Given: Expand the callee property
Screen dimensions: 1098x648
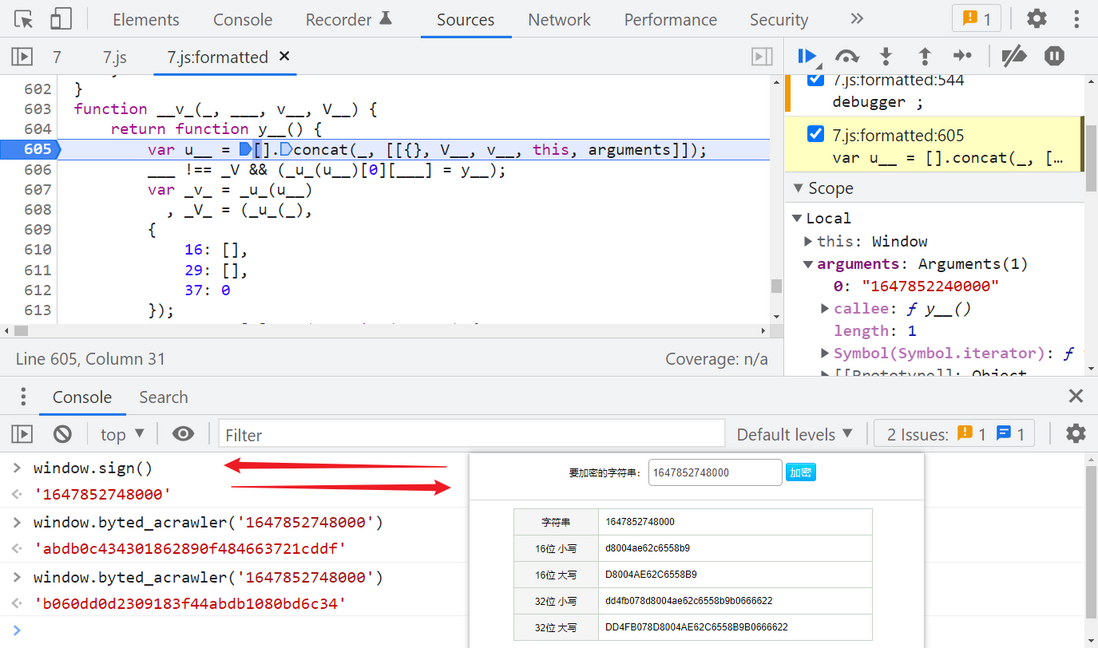Looking at the screenshot, I should pyautogui.click(x=825, y=308).
